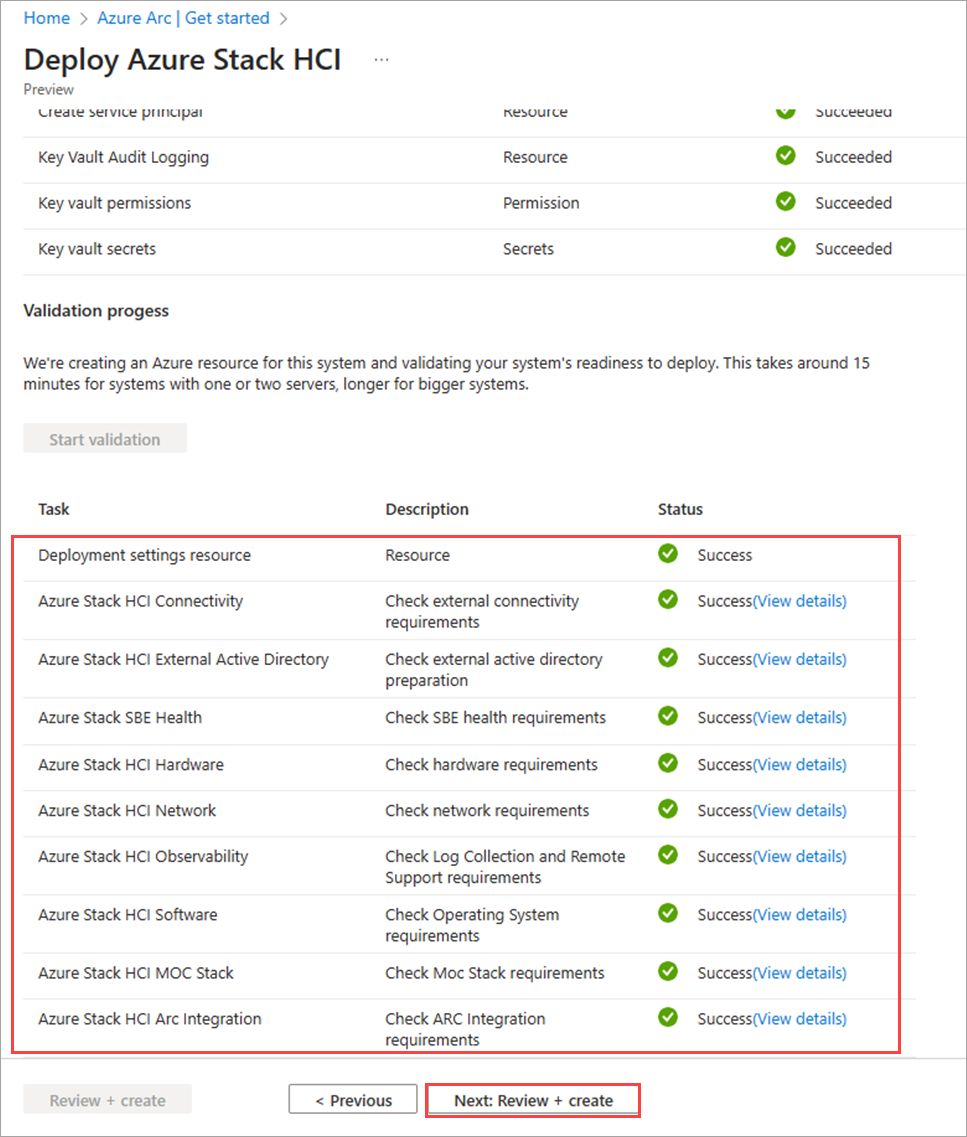Click the success icon for Key vault secrets
Viewport: 967px width, 1137px height.
785,247
